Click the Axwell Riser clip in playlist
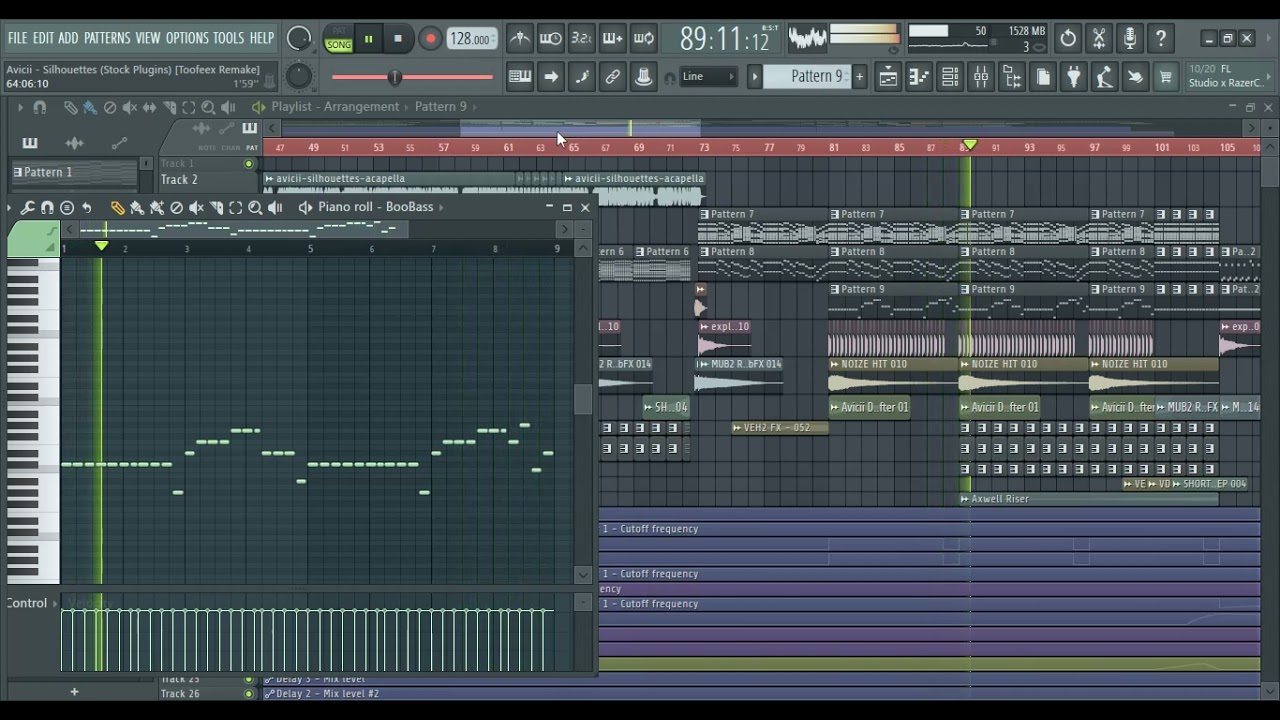Screen dimensions: 1280x720 click(1088, 499)
